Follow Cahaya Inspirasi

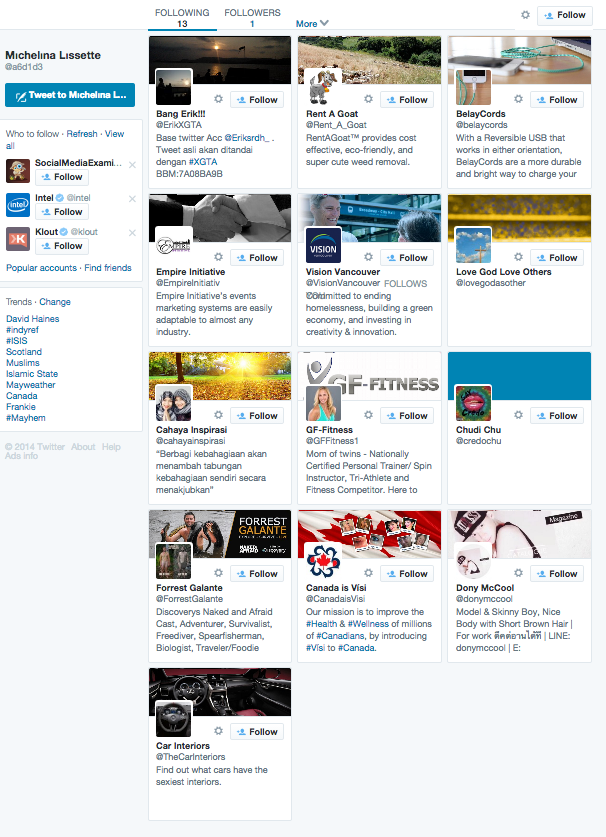click(x=257, y=416)
